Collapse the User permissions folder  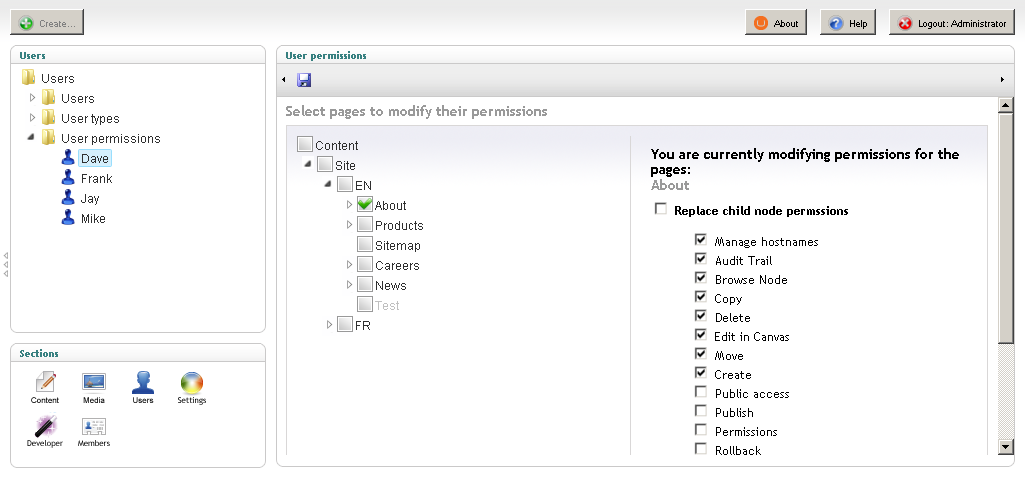pos(31,138)
